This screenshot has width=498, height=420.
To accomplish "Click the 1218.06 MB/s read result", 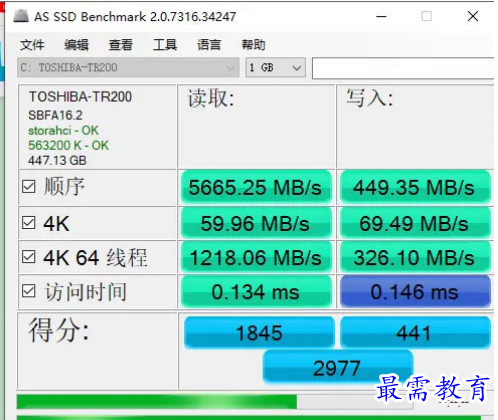I will [x=256, y=257].
